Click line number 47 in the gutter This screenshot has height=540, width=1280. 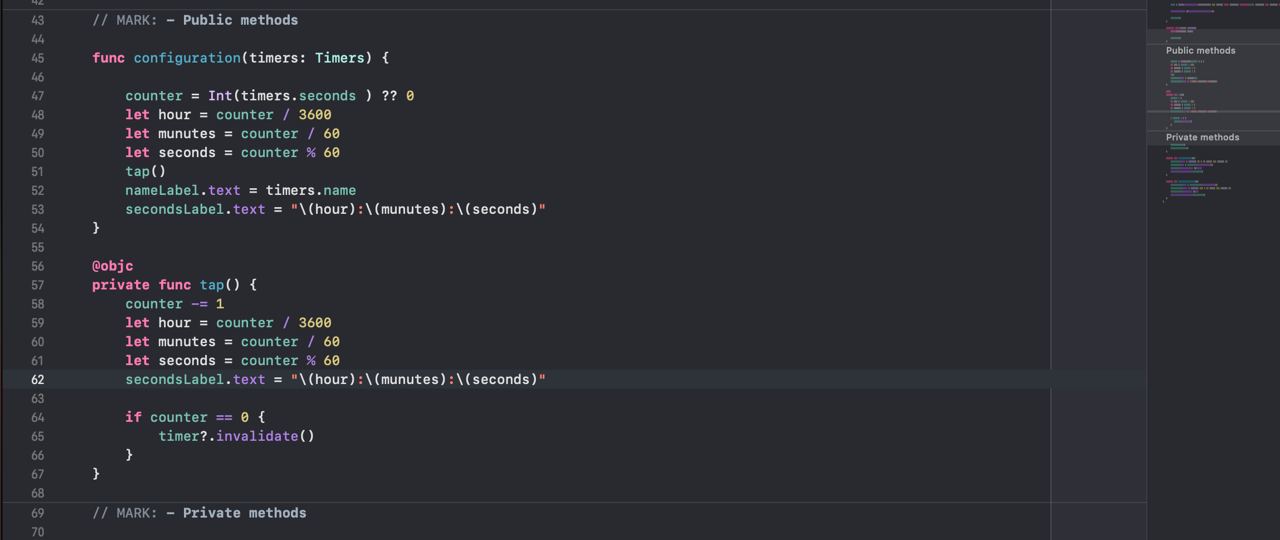(x=37, y=96)
